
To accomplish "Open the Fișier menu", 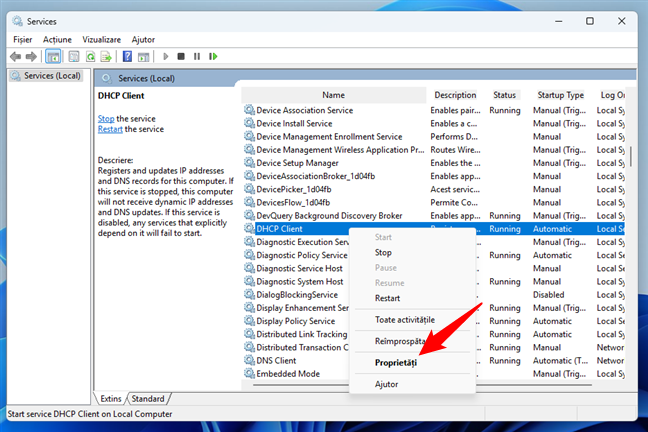I will click(22, 39).
